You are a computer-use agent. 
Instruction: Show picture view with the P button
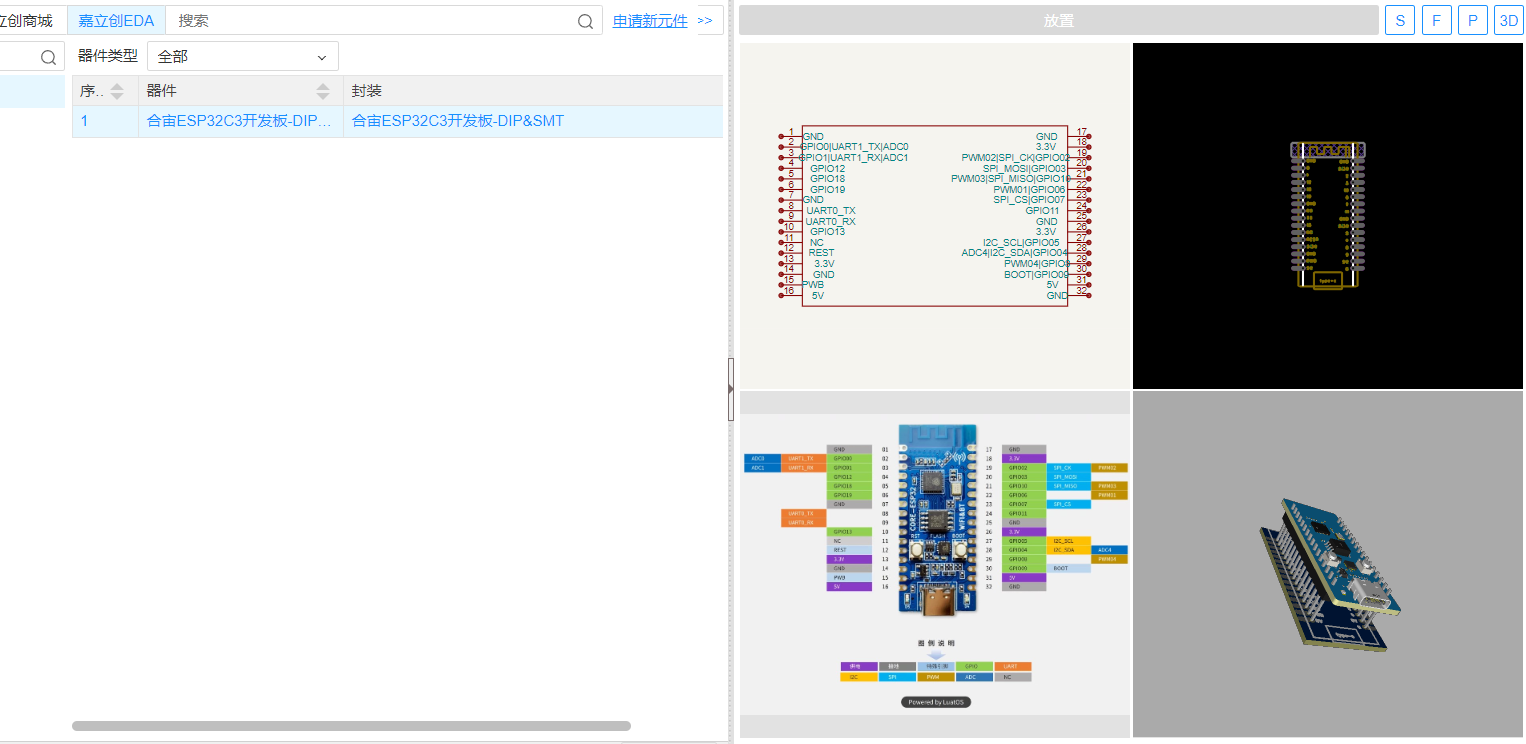(1472, 20)
